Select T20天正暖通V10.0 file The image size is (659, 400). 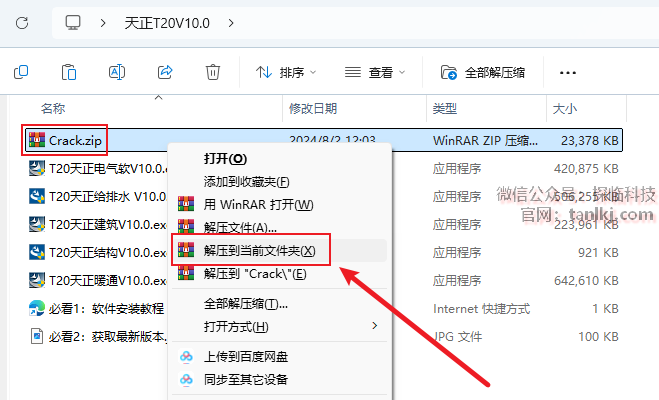click(x=108, y=280)
